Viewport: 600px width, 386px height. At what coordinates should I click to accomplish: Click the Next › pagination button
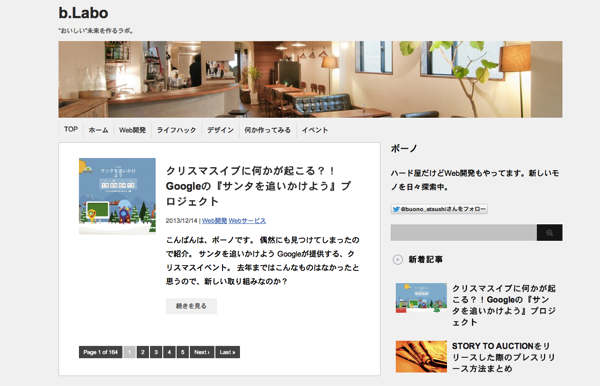tap(202, 352)
